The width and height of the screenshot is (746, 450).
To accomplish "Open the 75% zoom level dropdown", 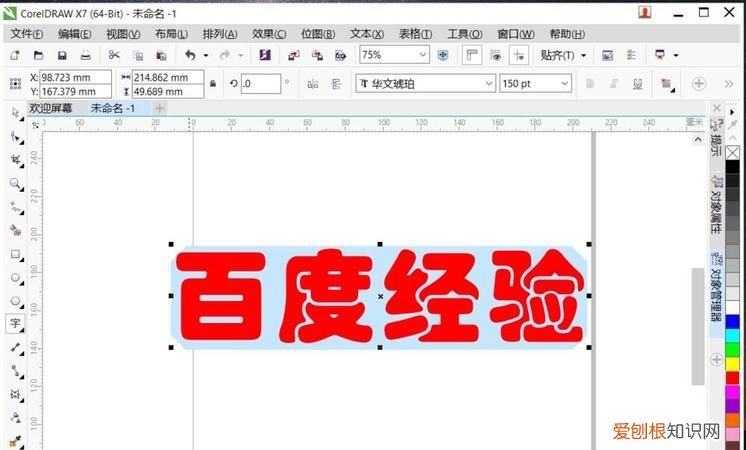I will tap(422, 55).
